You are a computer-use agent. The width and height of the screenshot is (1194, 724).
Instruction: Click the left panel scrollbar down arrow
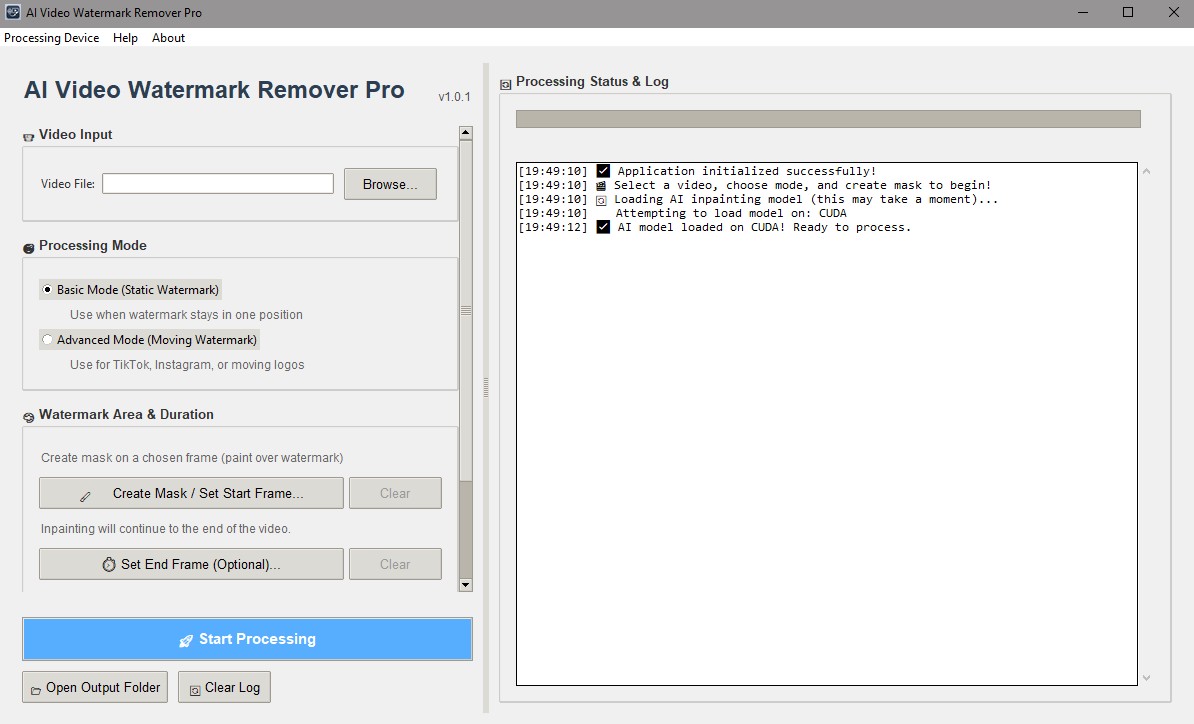466,585
